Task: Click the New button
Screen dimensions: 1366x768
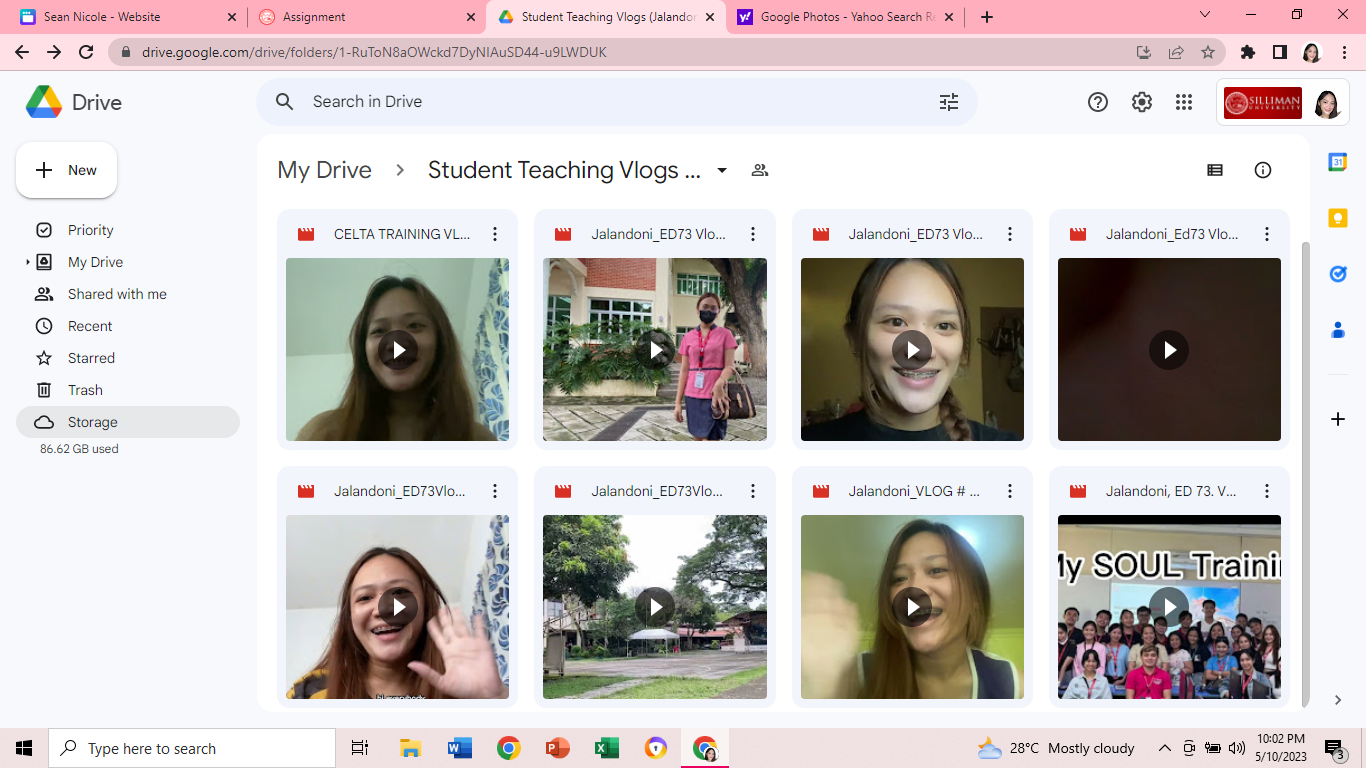Action: [x=67, y=170]
